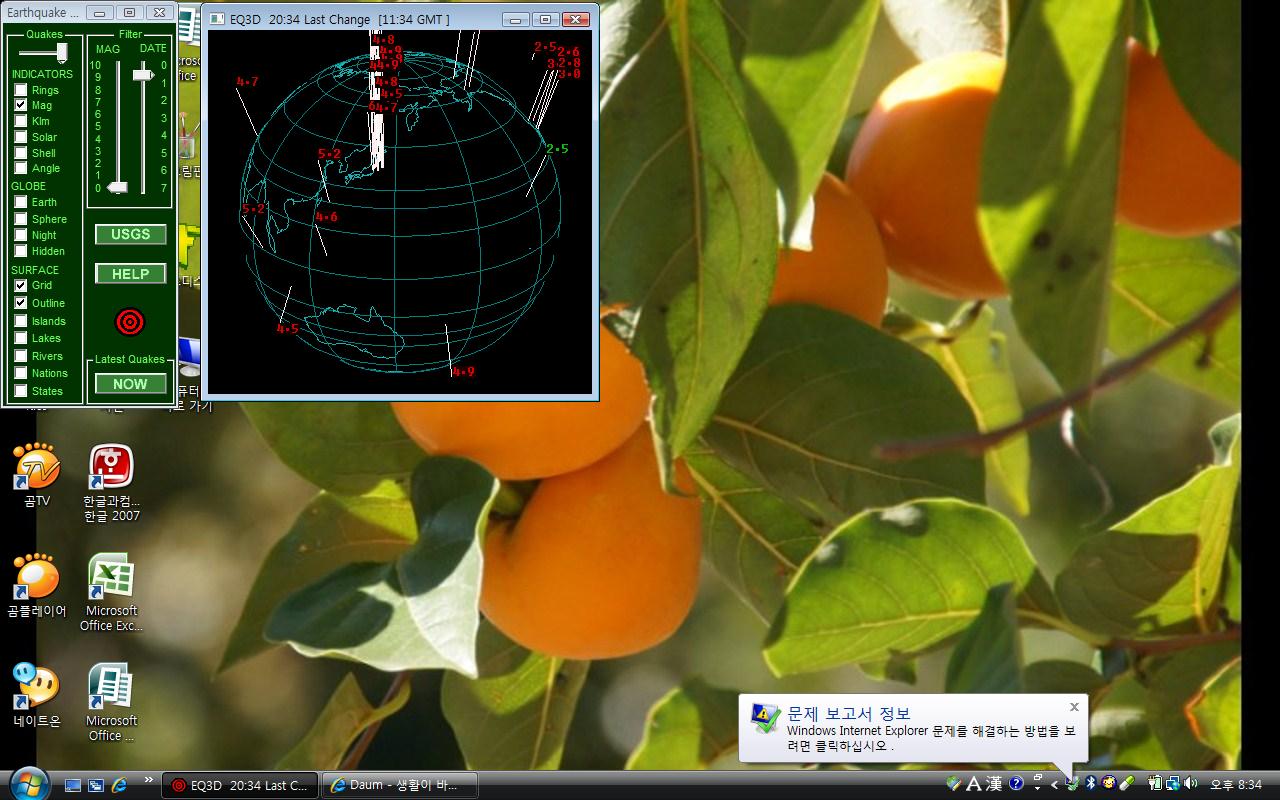
Task: Expand the quick launch overflow chevron
Action: 149,780
